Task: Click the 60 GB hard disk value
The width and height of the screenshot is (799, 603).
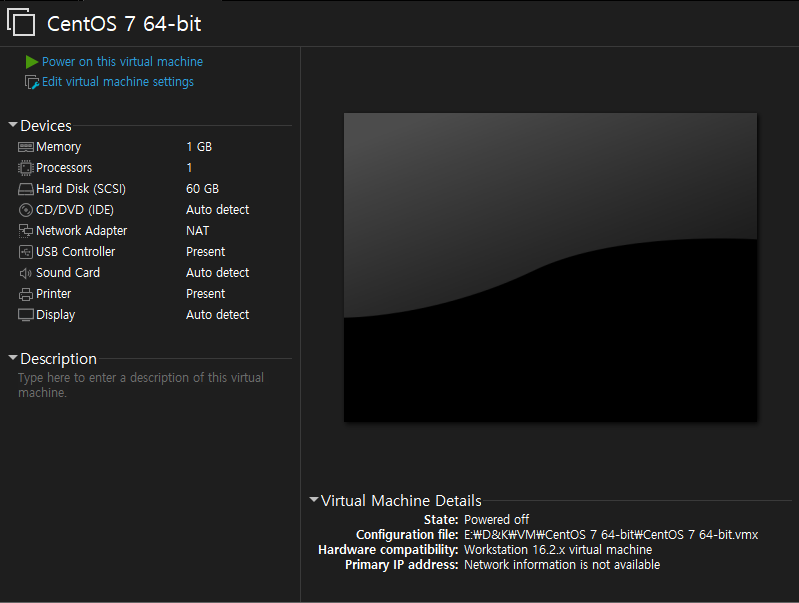Action: click(x=202, y=189)
